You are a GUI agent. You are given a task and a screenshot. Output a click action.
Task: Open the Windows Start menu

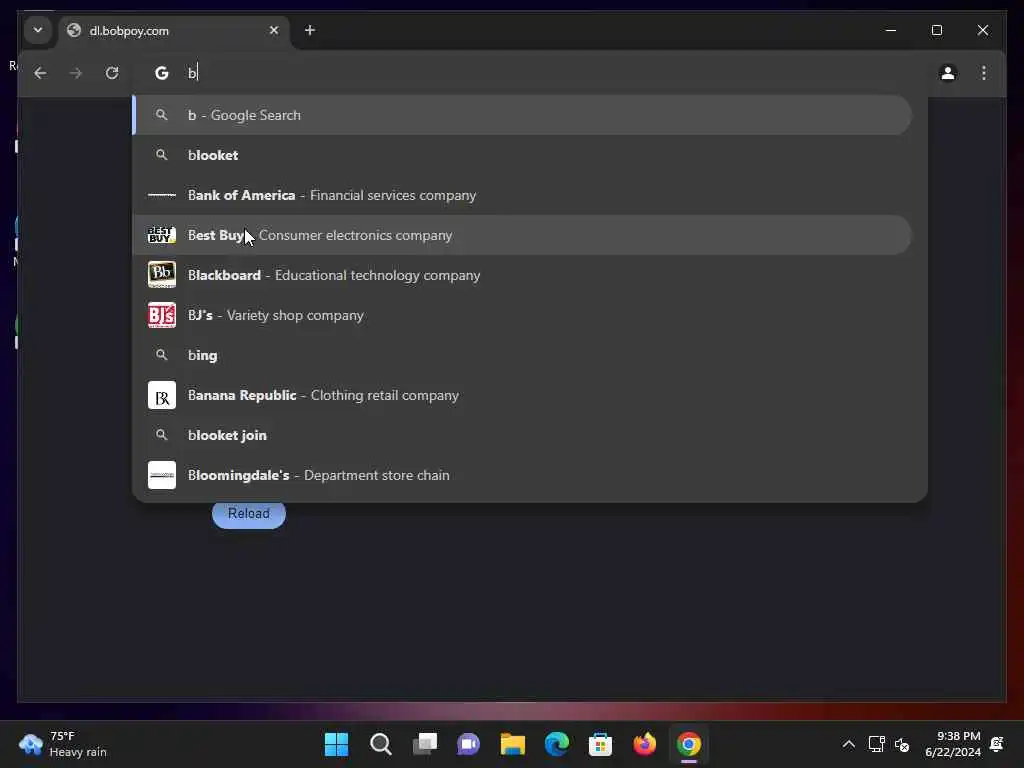point(336,744)
